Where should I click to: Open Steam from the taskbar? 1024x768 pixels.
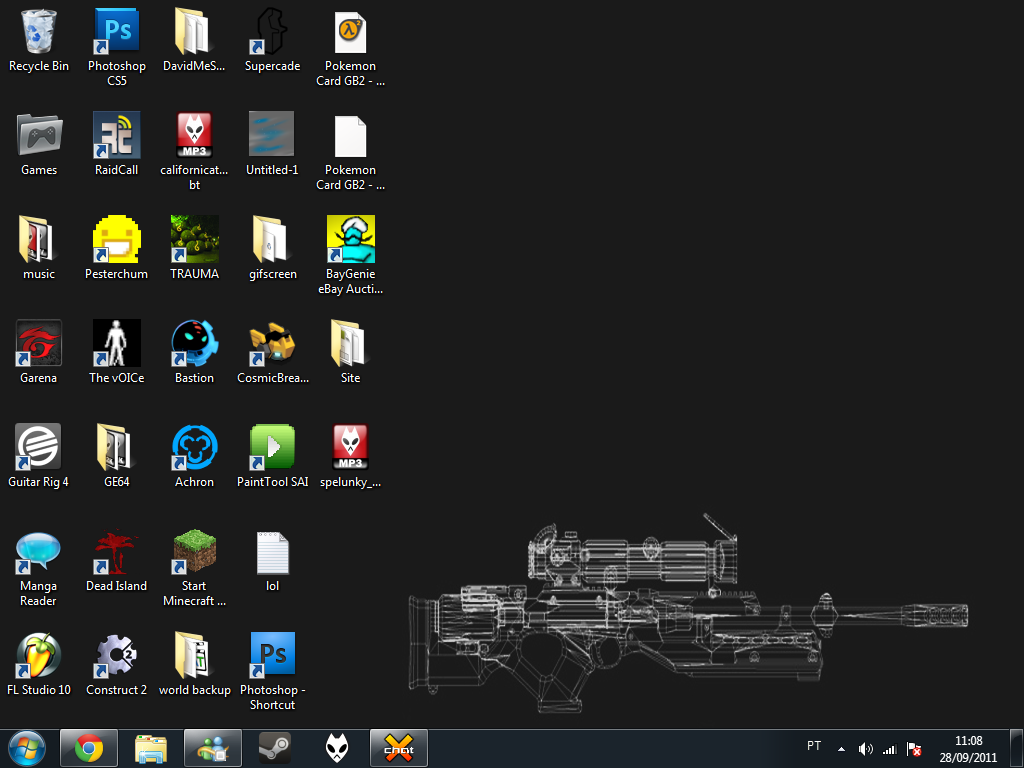click(x=275, y=748)
